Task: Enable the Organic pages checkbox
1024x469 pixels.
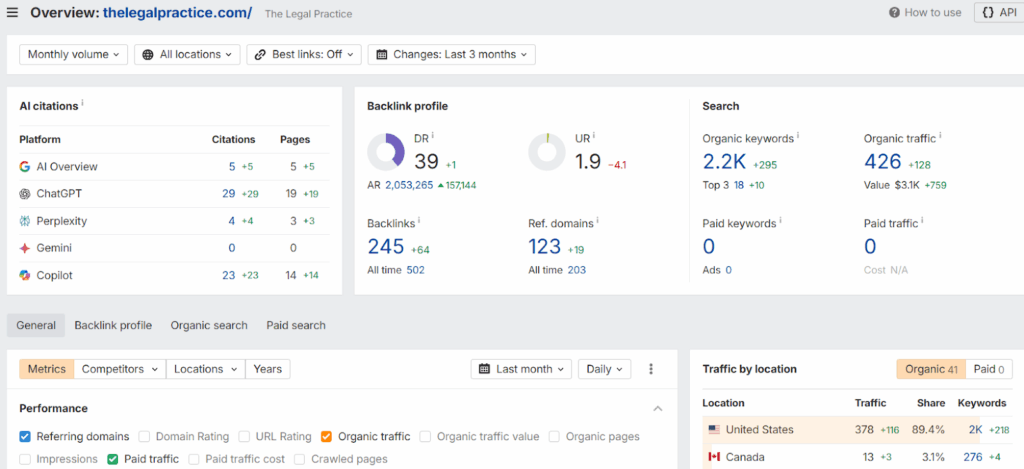Action: tap(554, 436)
